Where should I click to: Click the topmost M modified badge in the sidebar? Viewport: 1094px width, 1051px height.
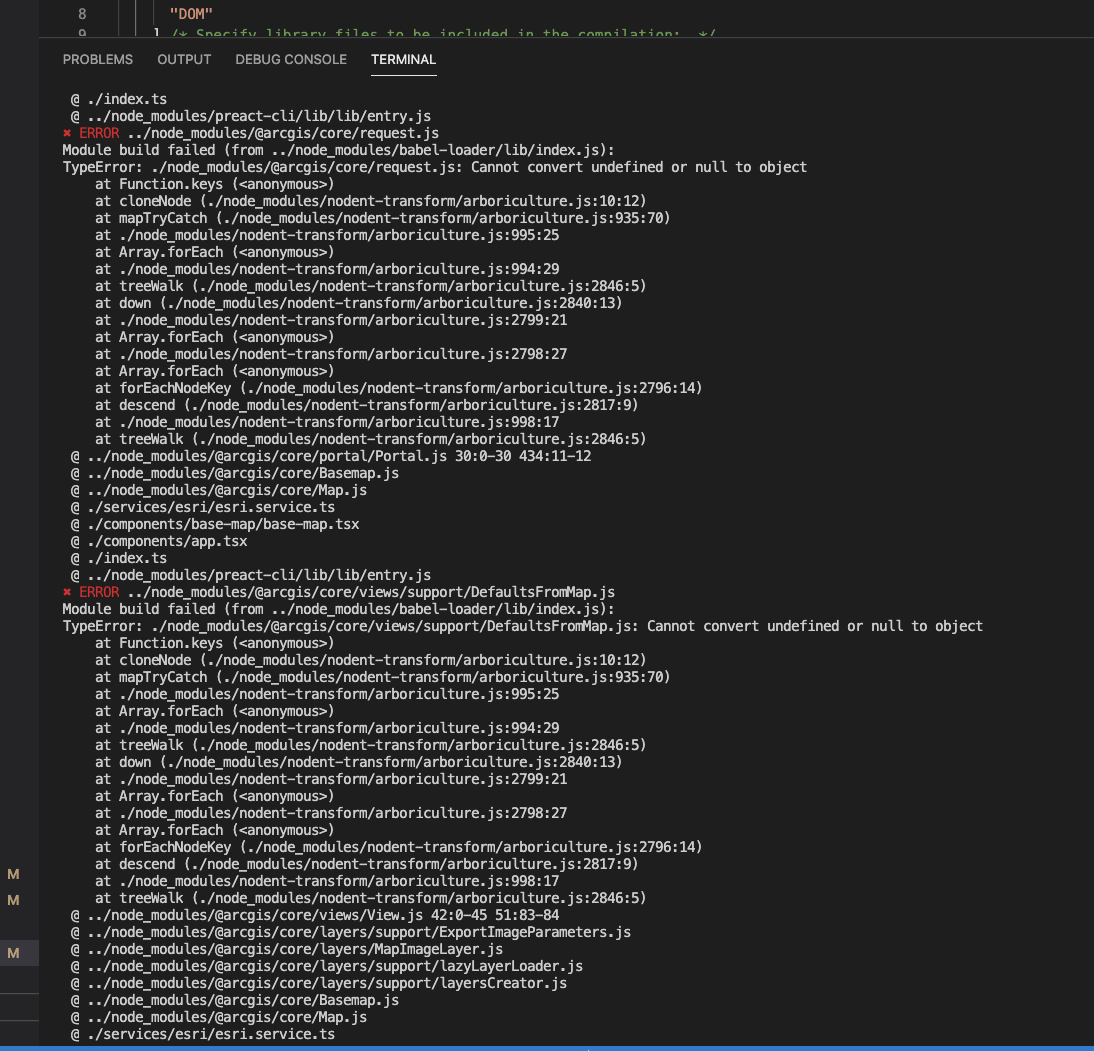point(13,873)
